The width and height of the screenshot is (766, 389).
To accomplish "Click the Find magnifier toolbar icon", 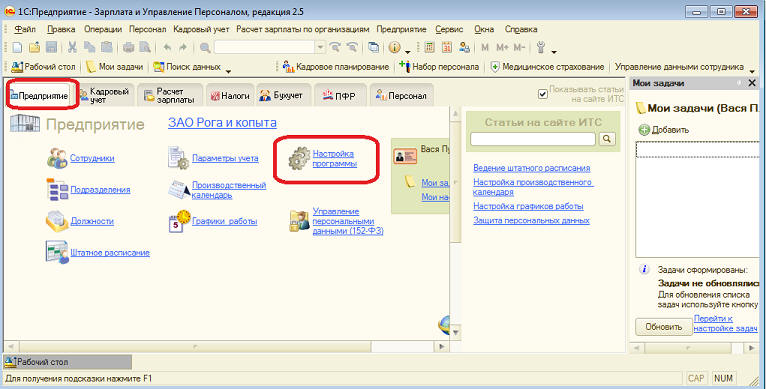I will pyautogui.click(x=205, y=47).
